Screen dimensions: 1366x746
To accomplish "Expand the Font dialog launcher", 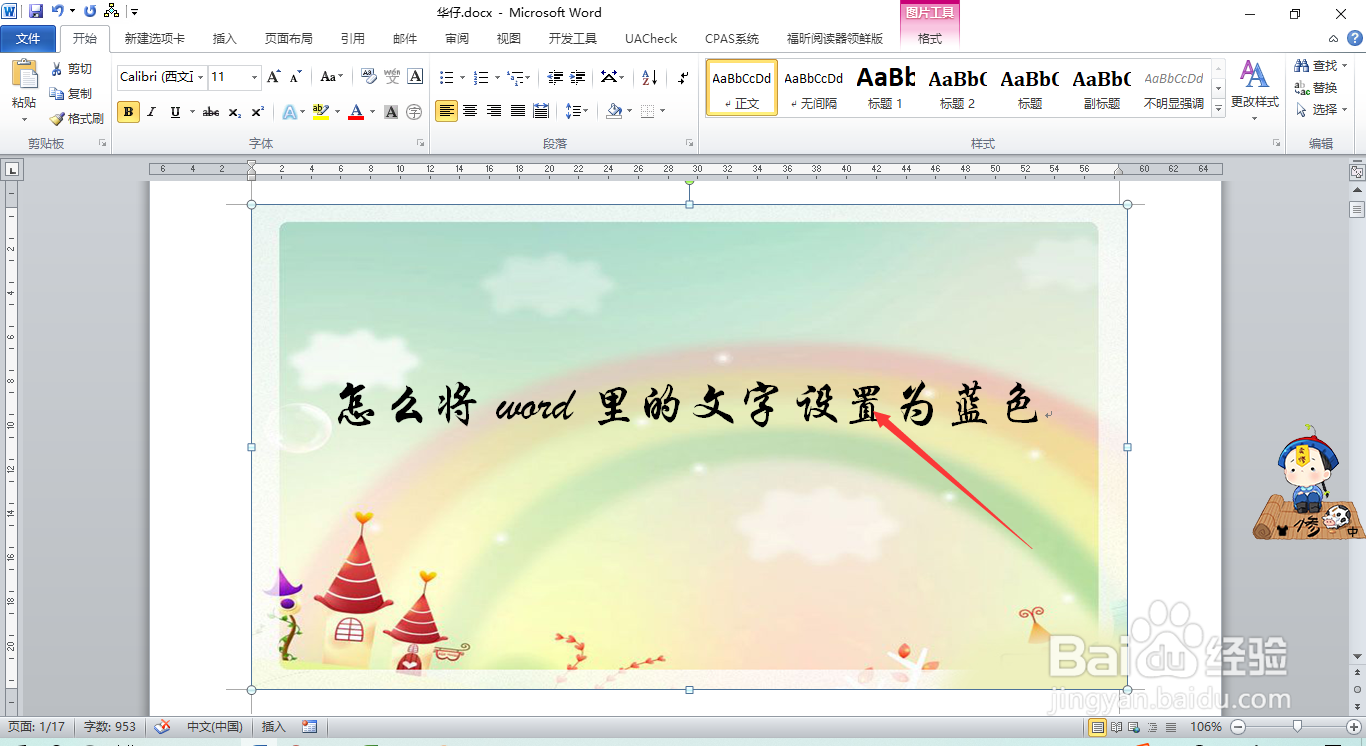I will (x=420, y=144).
